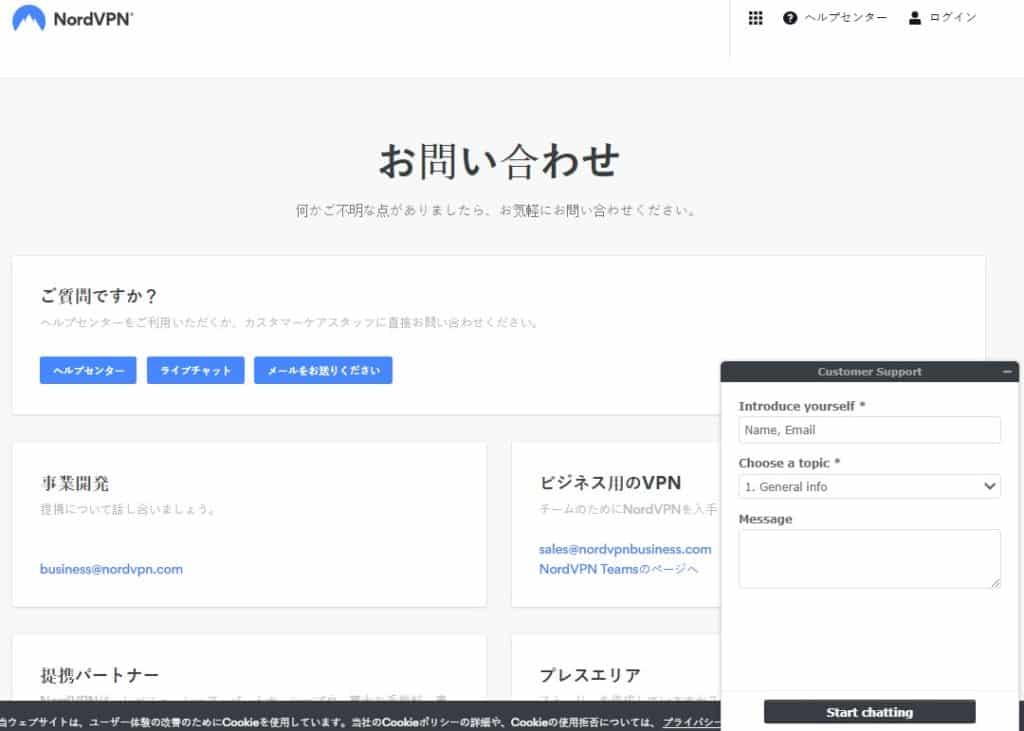Click the 提携パートナー card heading
Viewport: 1024px width, 731px height.
[x=100, y=675]
